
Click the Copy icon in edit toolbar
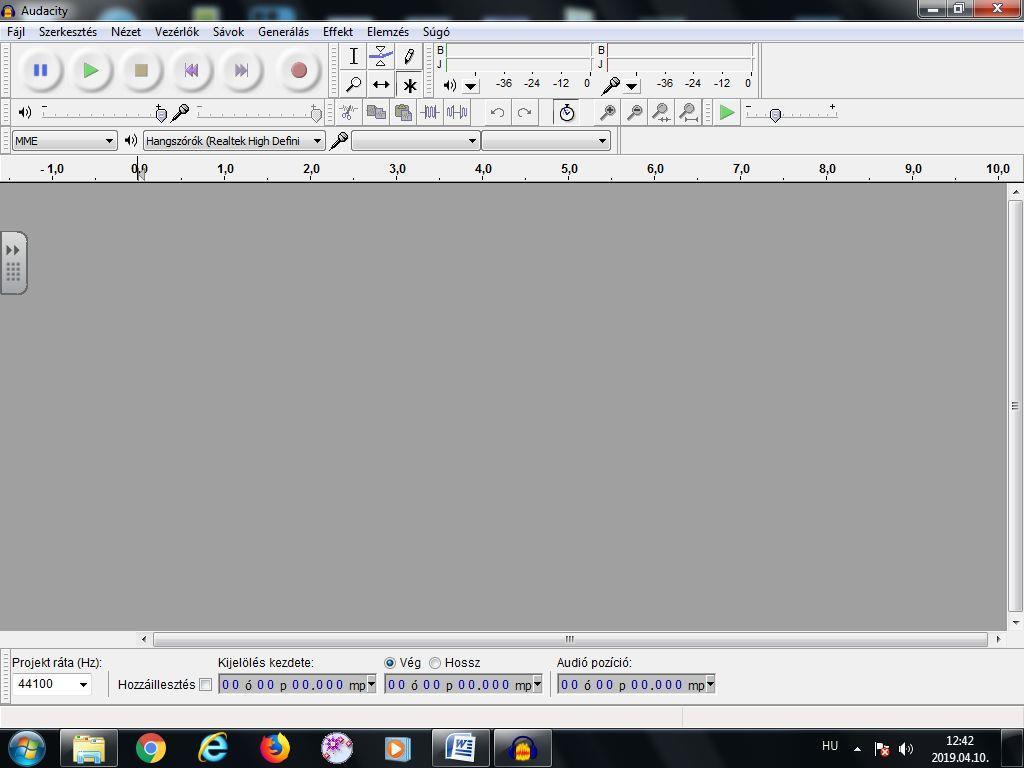(376, 112)
